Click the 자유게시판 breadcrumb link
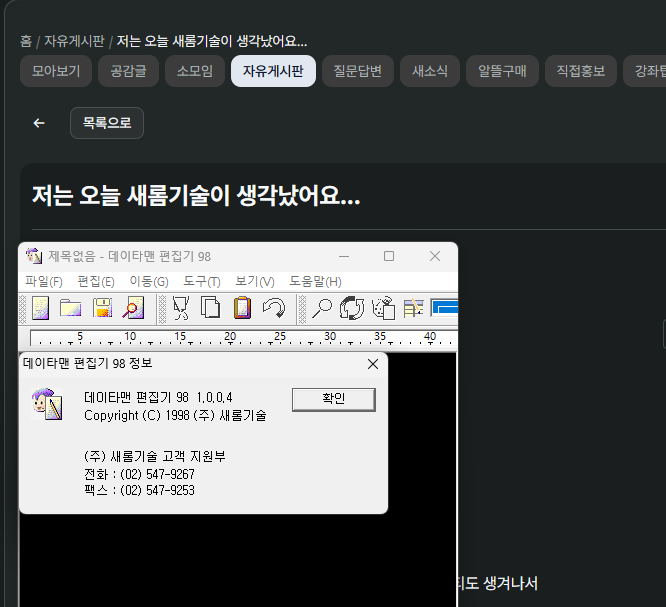The width and height of the screenshot is (666, 607). 74,41
